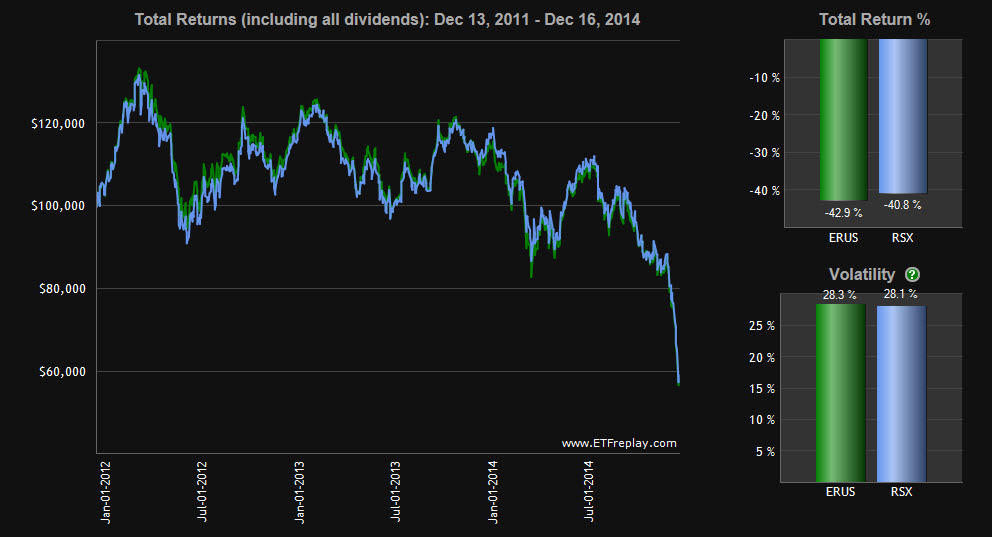The width and height of the screenshot is (992, 537).
Task: Click the green ERUS bar in Total Return chart
Action: [x=843, y=120]
